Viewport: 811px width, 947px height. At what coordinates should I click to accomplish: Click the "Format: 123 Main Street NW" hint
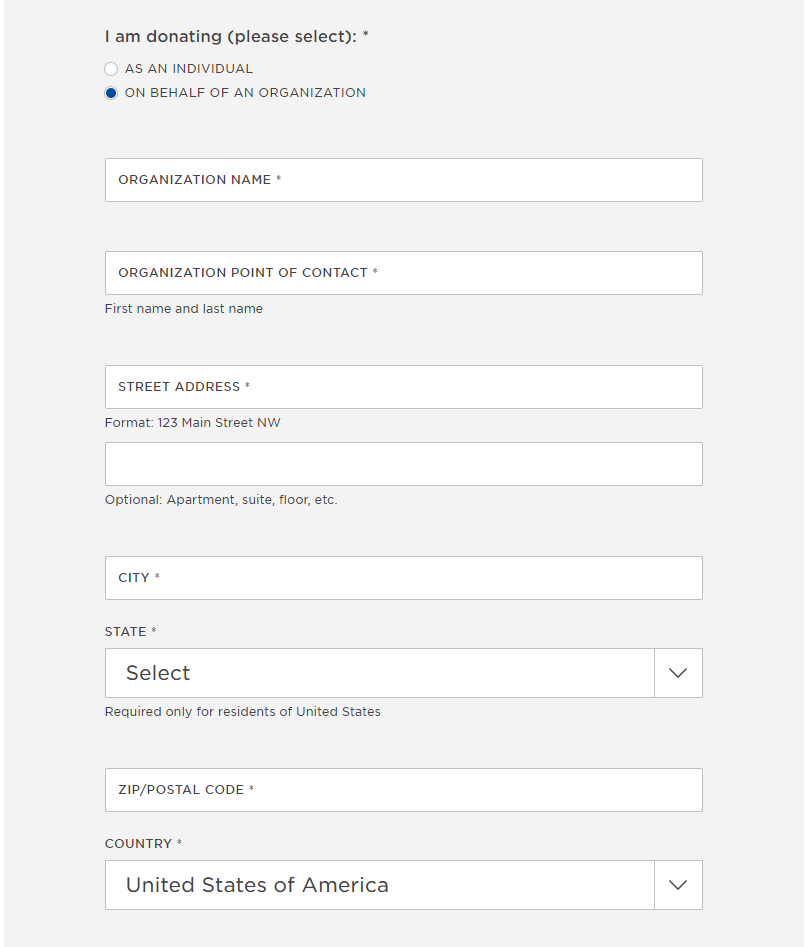pyautogui.click(x=192, y=423)
